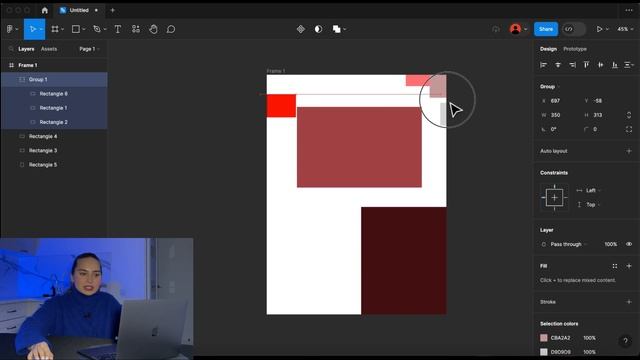Click the search icon in layers panel

click(x=11, y=49)
